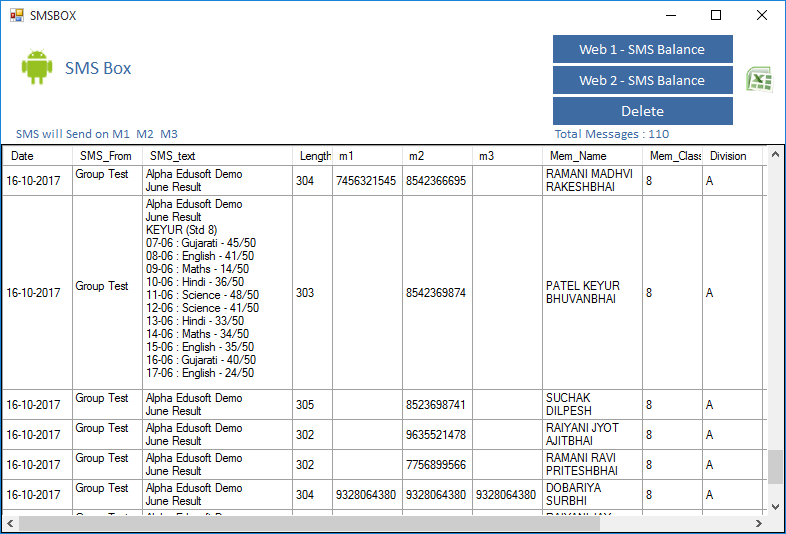Click the vertical scrollbar down arrow
The image size is (786, 534).
point(775,507)
